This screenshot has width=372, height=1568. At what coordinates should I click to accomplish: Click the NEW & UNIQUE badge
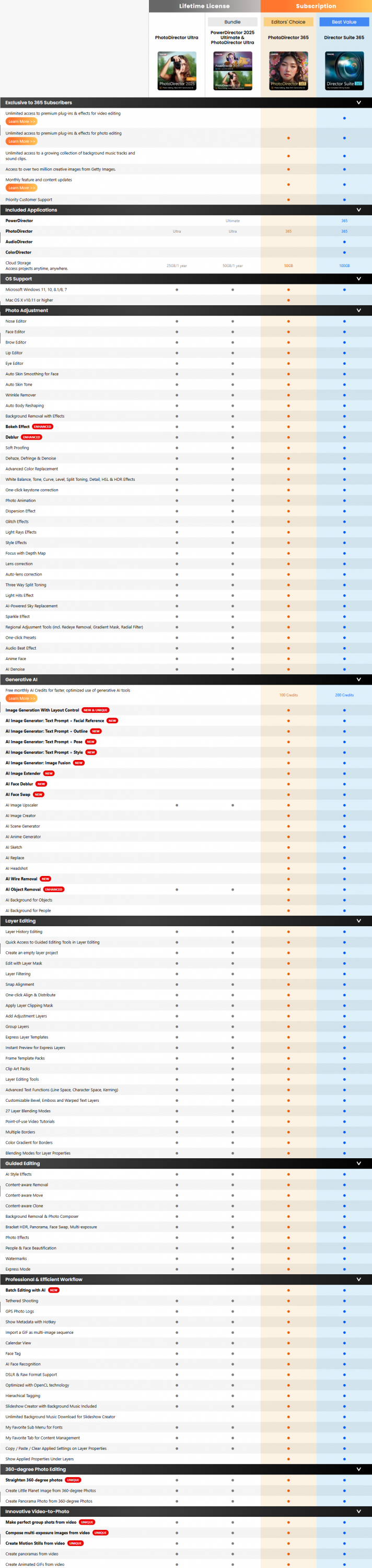tap(96, 710)
